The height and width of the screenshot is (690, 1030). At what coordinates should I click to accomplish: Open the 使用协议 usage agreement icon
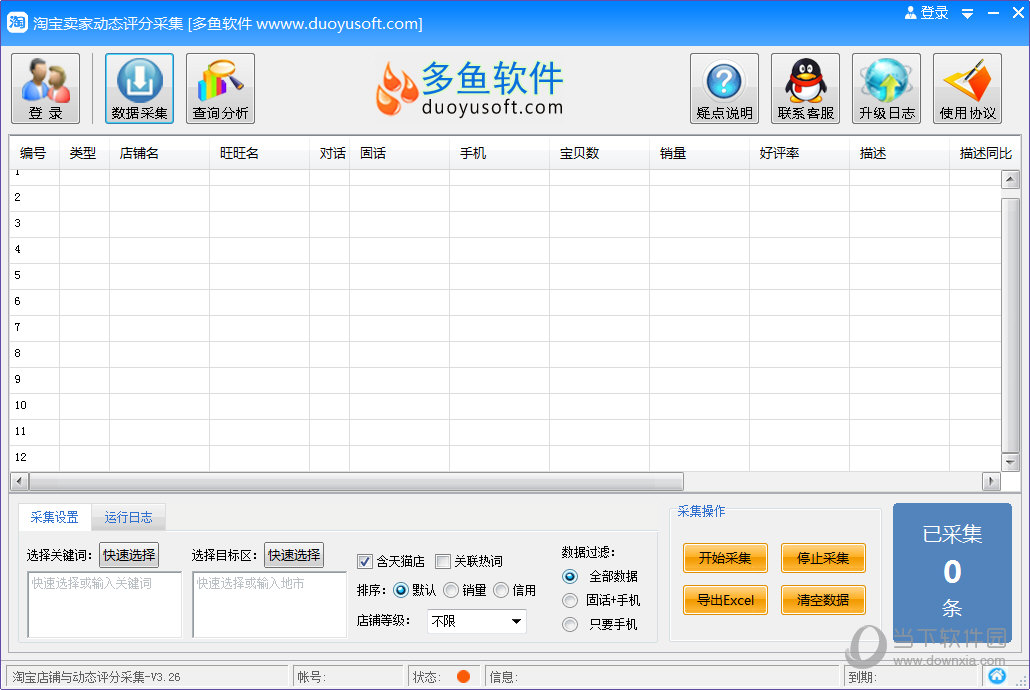pos(967,89)
